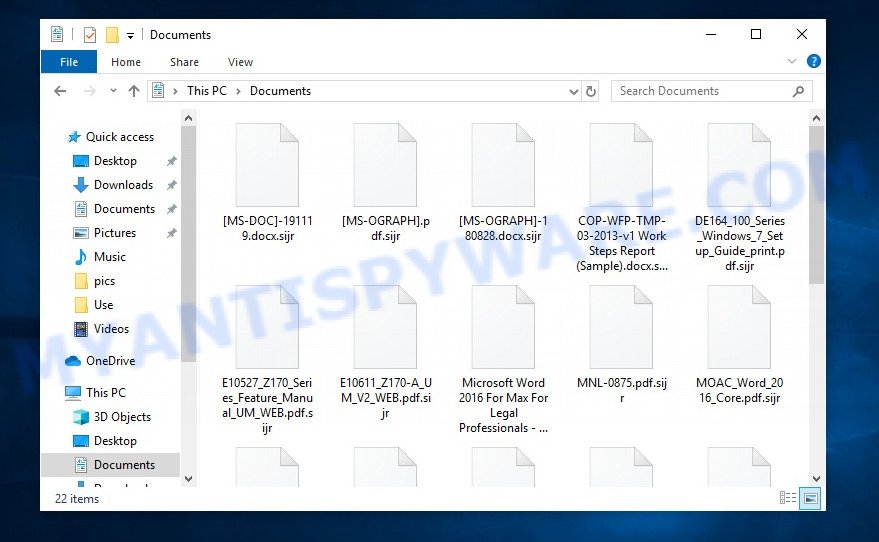Select E10611_Z170-A_UM_V2_WEB.pdf.sijr file

[385, 352]
